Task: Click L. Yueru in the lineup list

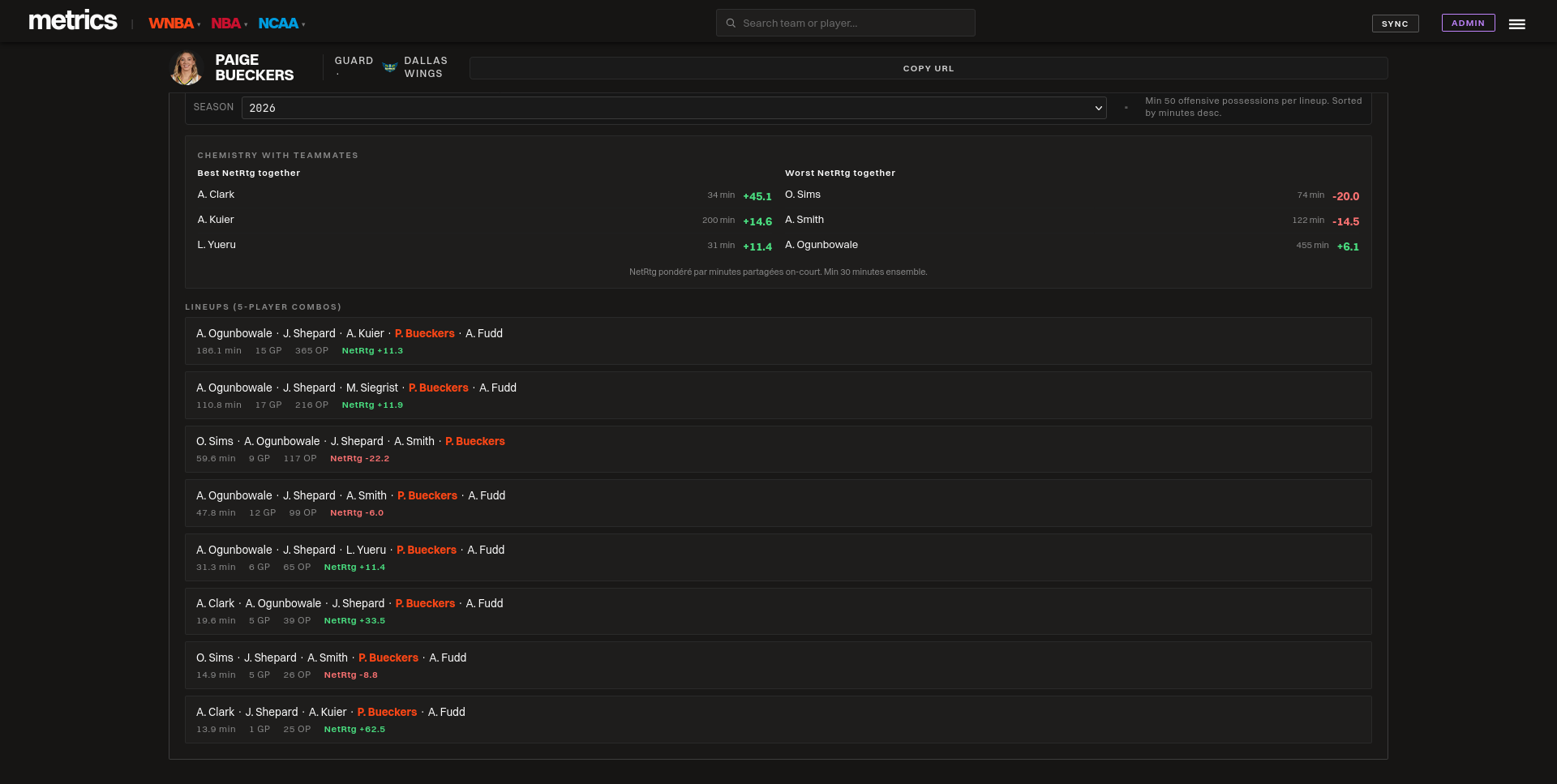Action: pyautogui.click(x=366, y=550)
